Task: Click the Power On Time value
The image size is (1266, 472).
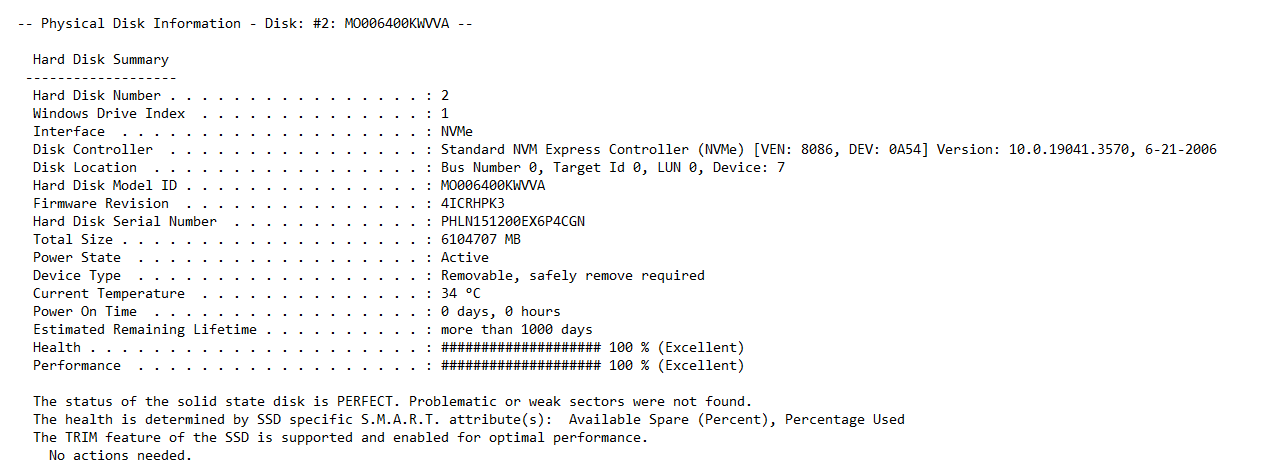Action: 501,311
